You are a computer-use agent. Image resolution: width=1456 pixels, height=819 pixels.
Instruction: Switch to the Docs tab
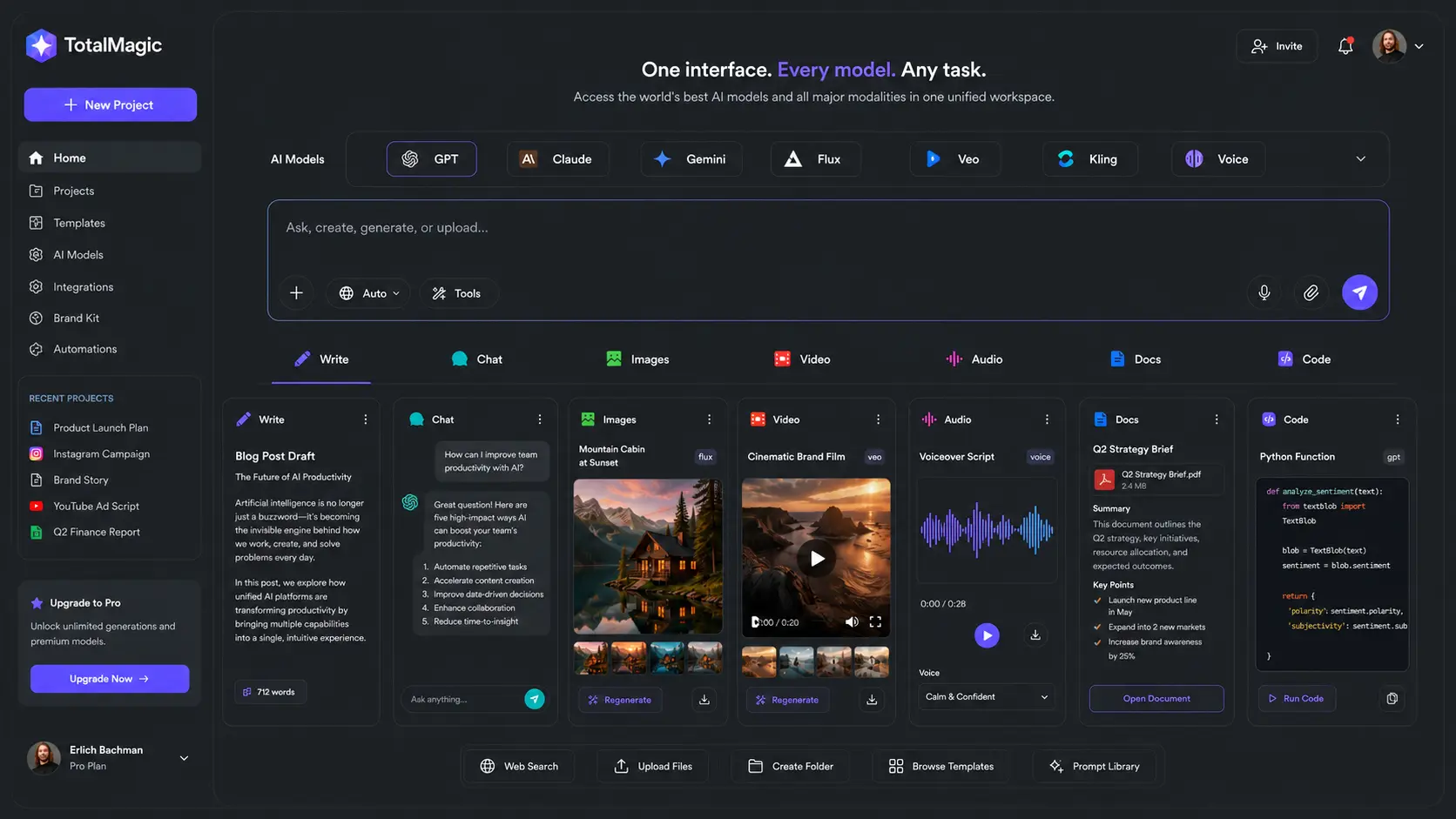click(x=1136, y=359)
